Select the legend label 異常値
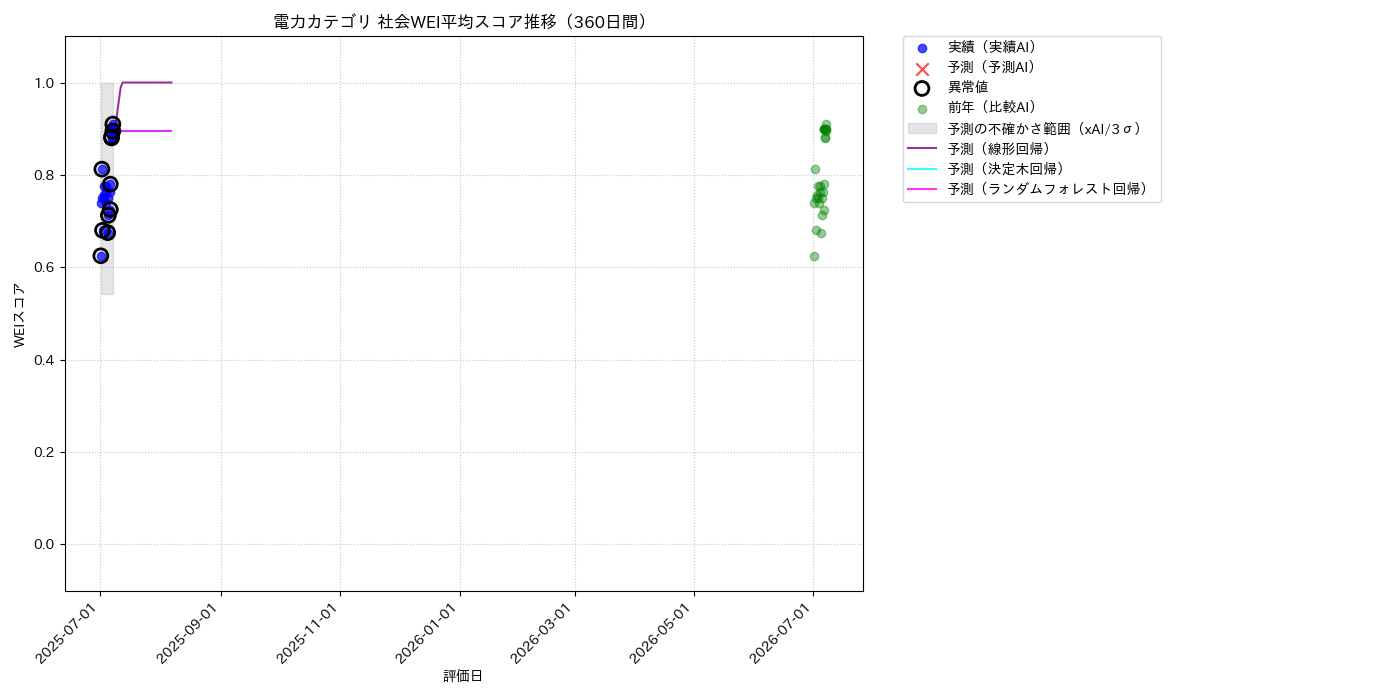The image size is (1400, 700). [x=968, y=87]
